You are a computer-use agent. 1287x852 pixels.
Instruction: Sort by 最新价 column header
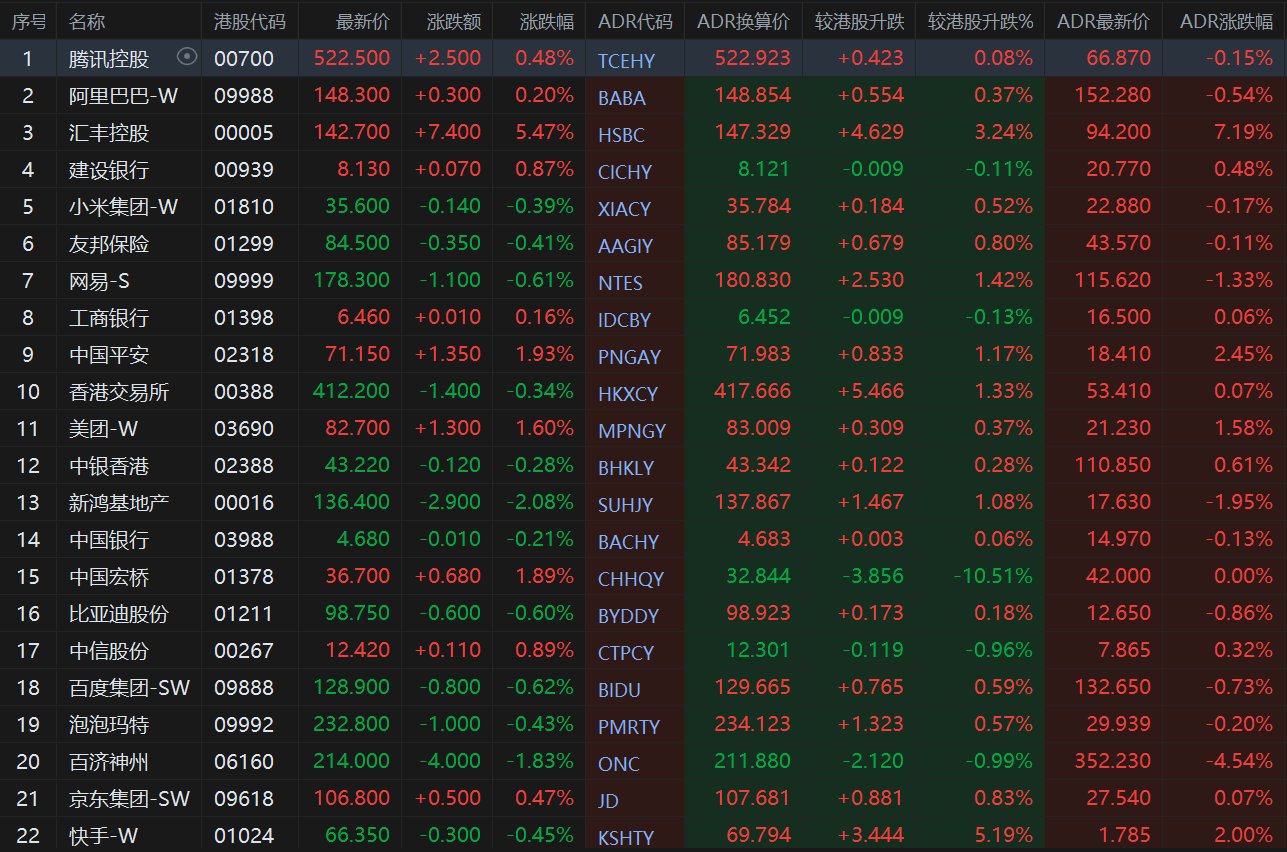[x=364, y=21]
